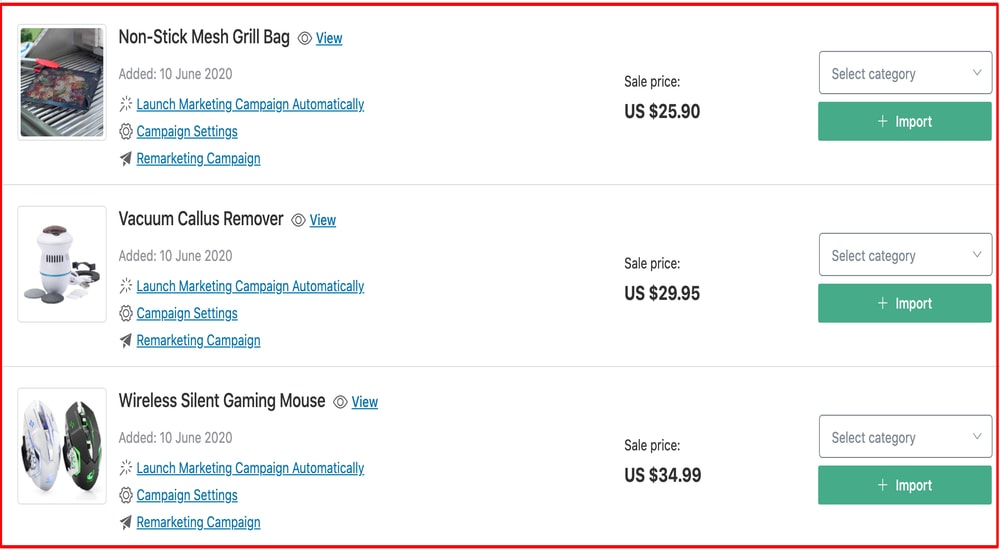
Task: Click paper-plane icon for Grill Bag remarketing
Action: pos(126,159)
